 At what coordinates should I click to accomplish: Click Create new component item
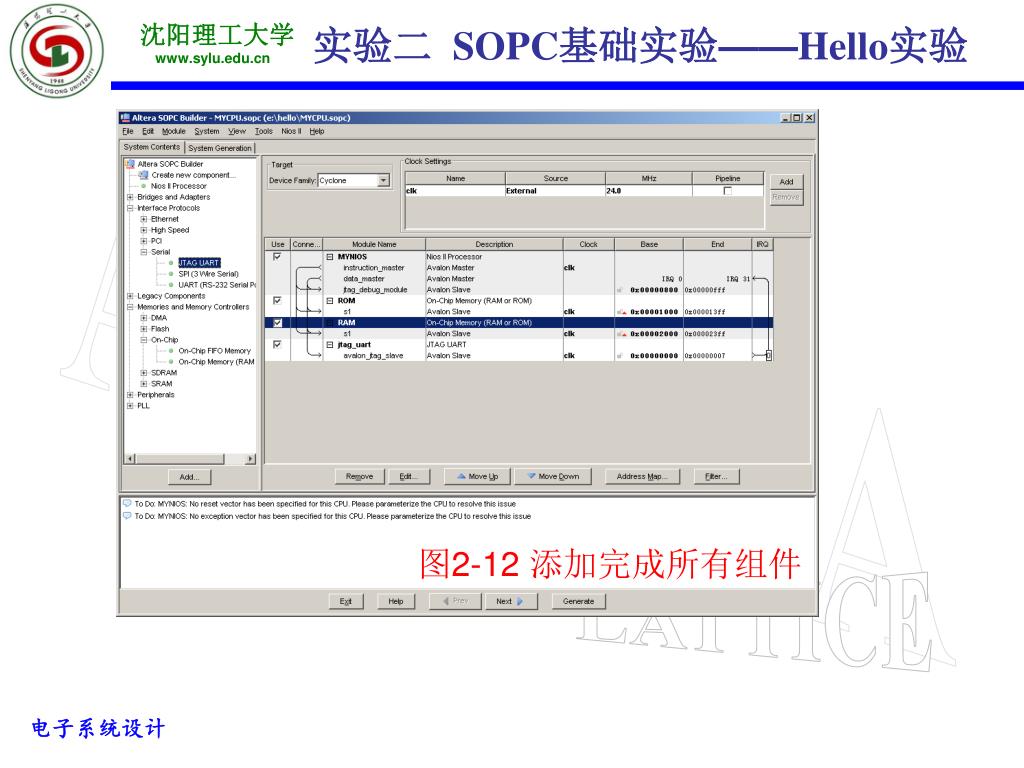(x=193, y=175)
